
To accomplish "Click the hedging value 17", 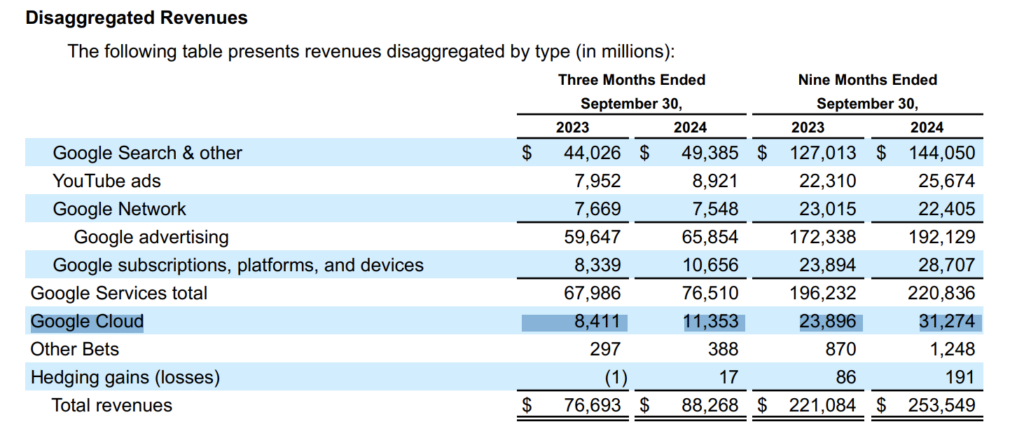I will [x=728, y=377].
